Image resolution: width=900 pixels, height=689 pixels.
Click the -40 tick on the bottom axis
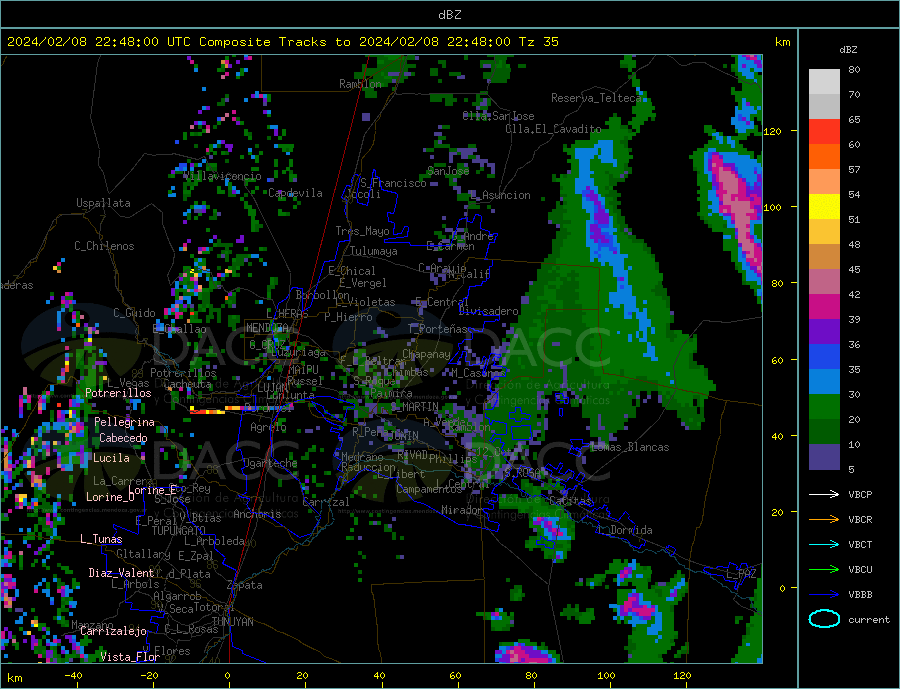click(x=73, y=676)
